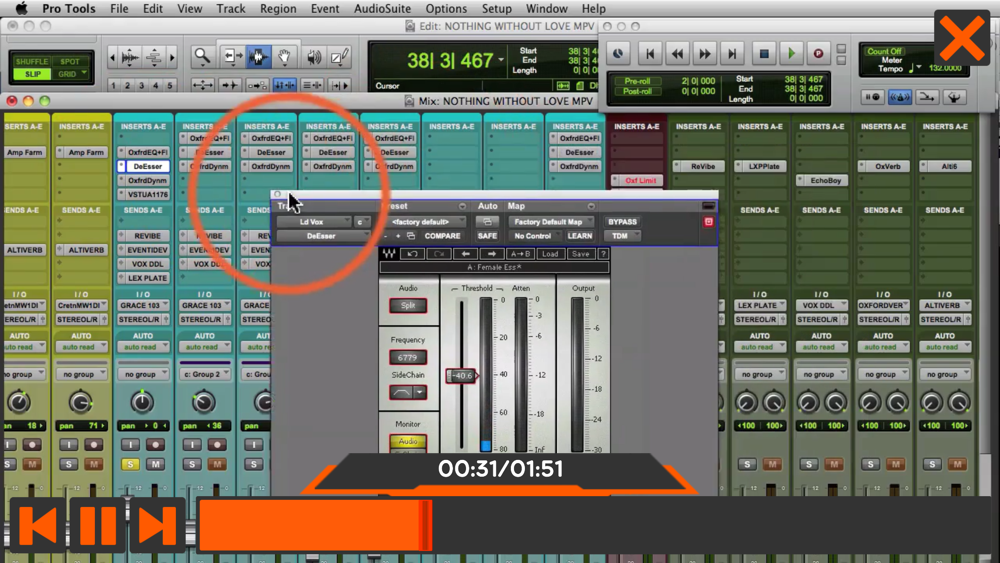Image resolution: width=1000 pixels, height=563 pixels.
Task: Click the plug-in help question mark
Action: (x=603, y=254)
